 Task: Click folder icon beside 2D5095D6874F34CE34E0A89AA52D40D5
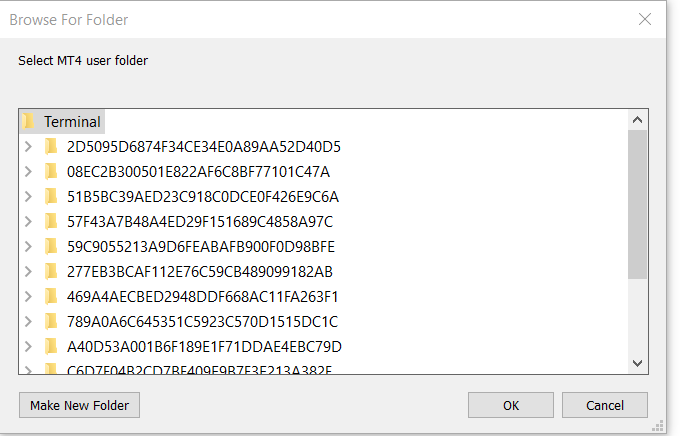(x=51, y=146)
